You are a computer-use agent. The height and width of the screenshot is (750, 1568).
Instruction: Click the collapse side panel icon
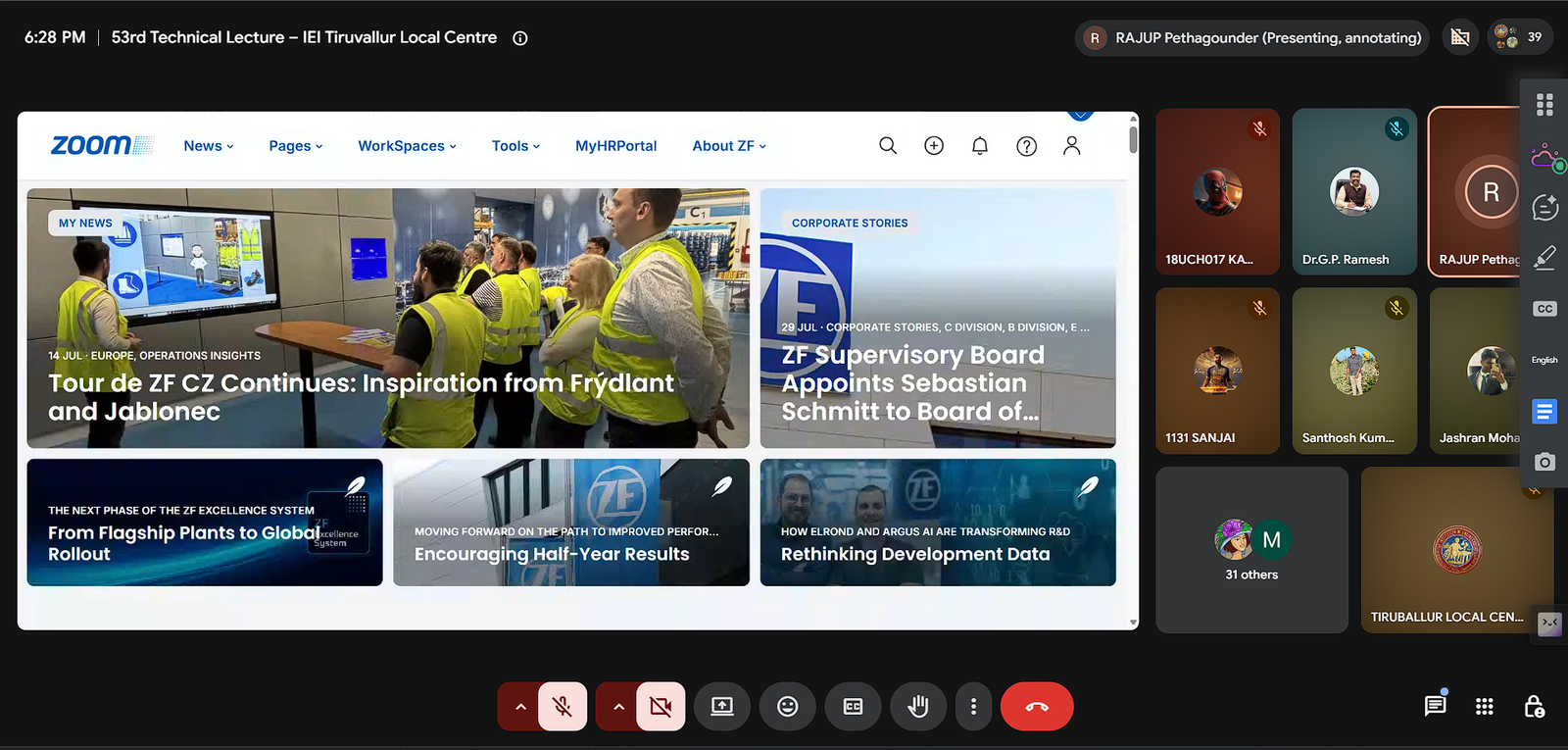click(x=1549, y=623)
